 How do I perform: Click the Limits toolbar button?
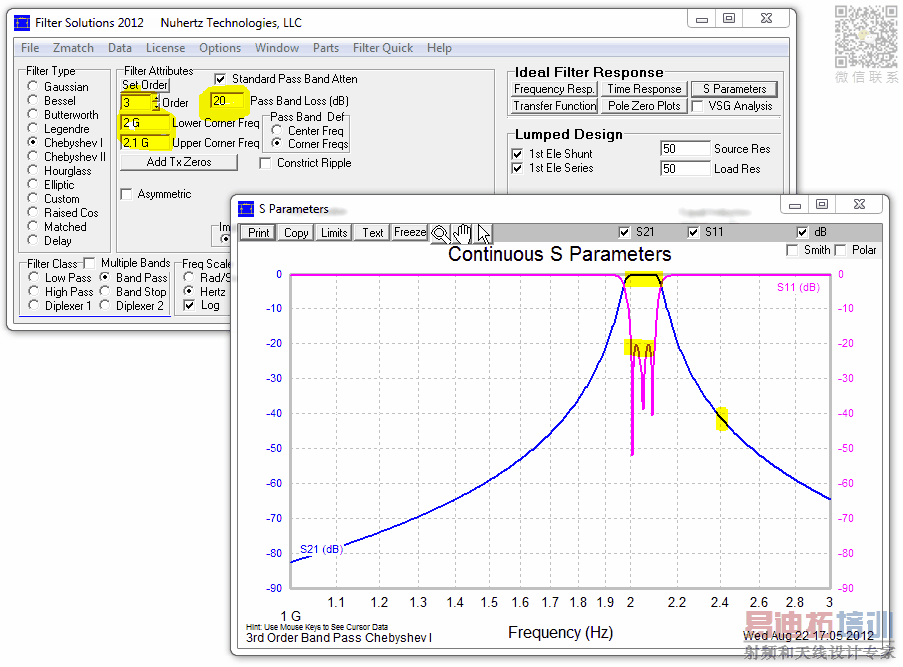[x=334, y=233]
